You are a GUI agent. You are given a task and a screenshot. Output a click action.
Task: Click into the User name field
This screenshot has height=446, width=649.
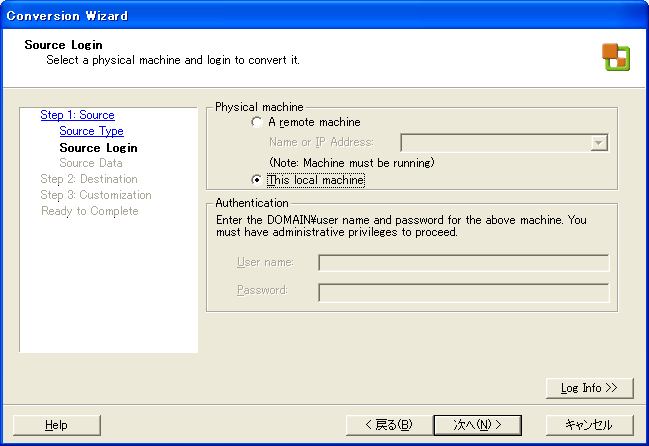coord(463,263)
